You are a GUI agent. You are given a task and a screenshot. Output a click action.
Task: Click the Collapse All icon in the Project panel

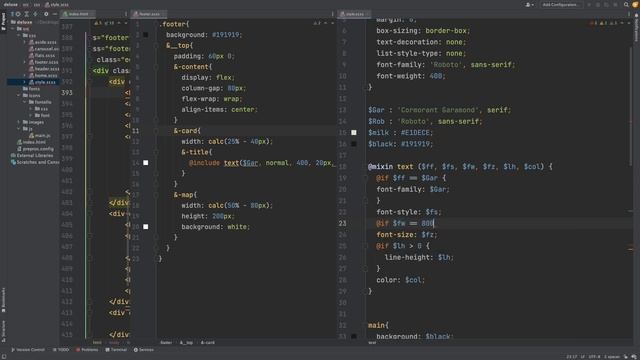coord(36,14)
